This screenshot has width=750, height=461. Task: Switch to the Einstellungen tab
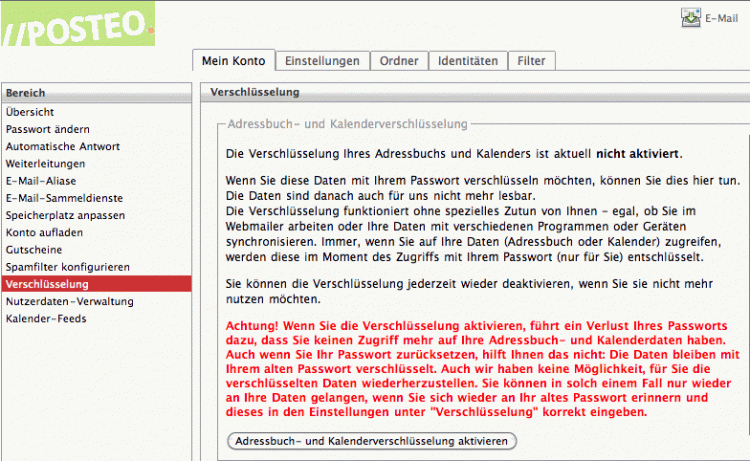click(x=321, y=61)
